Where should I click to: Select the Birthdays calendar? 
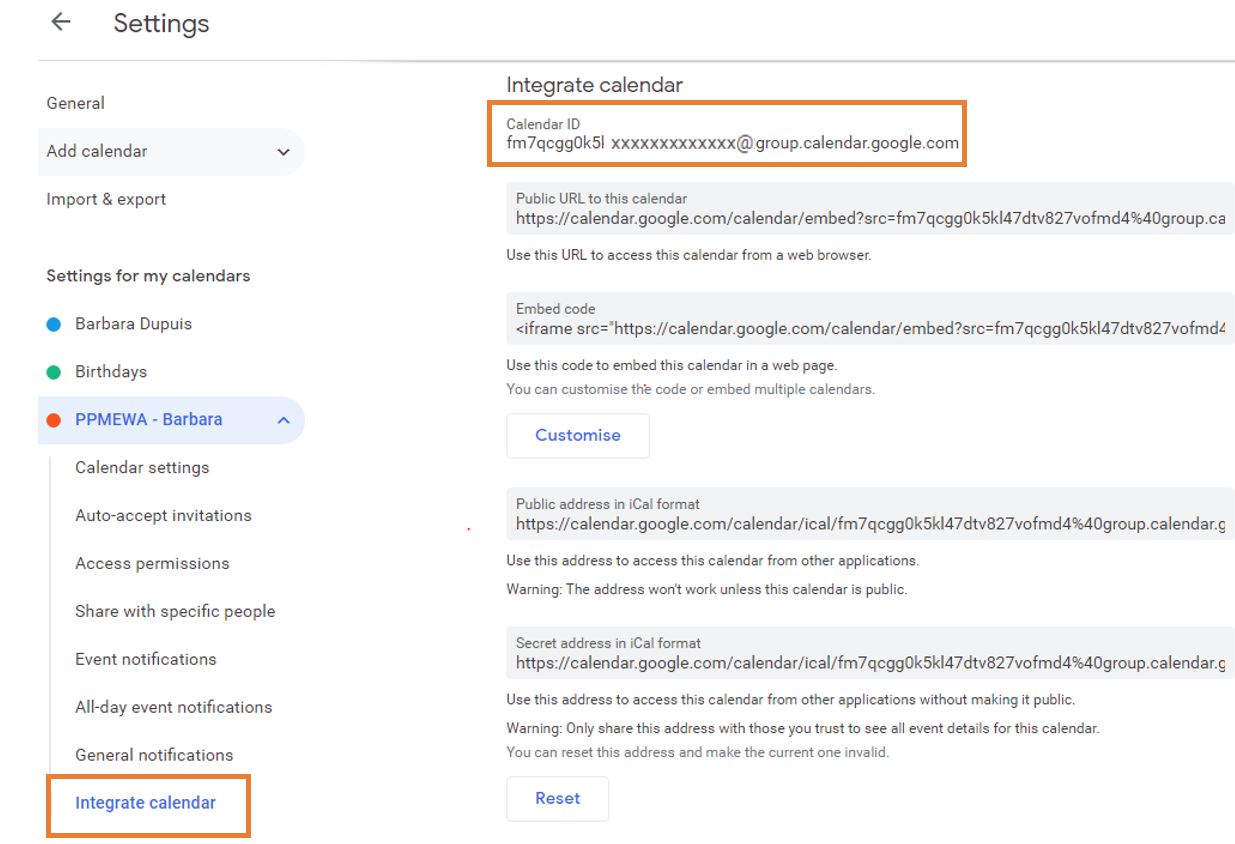(111, 372)
